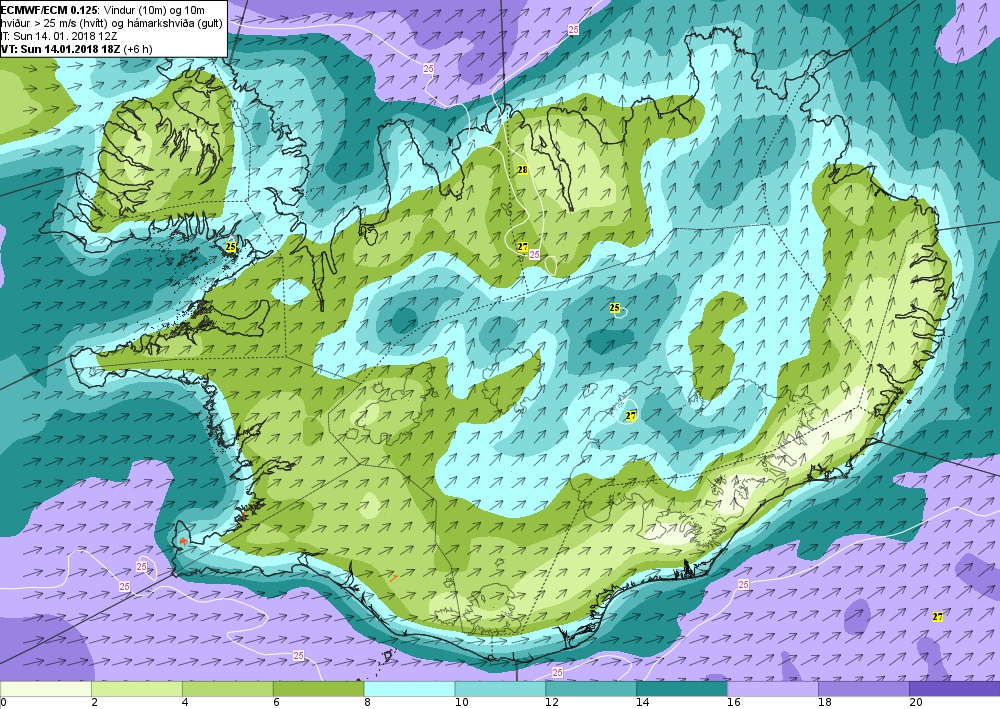
Task: Click the white 25 contour label beside the yellow 27
Action: (x=534, y=254)
